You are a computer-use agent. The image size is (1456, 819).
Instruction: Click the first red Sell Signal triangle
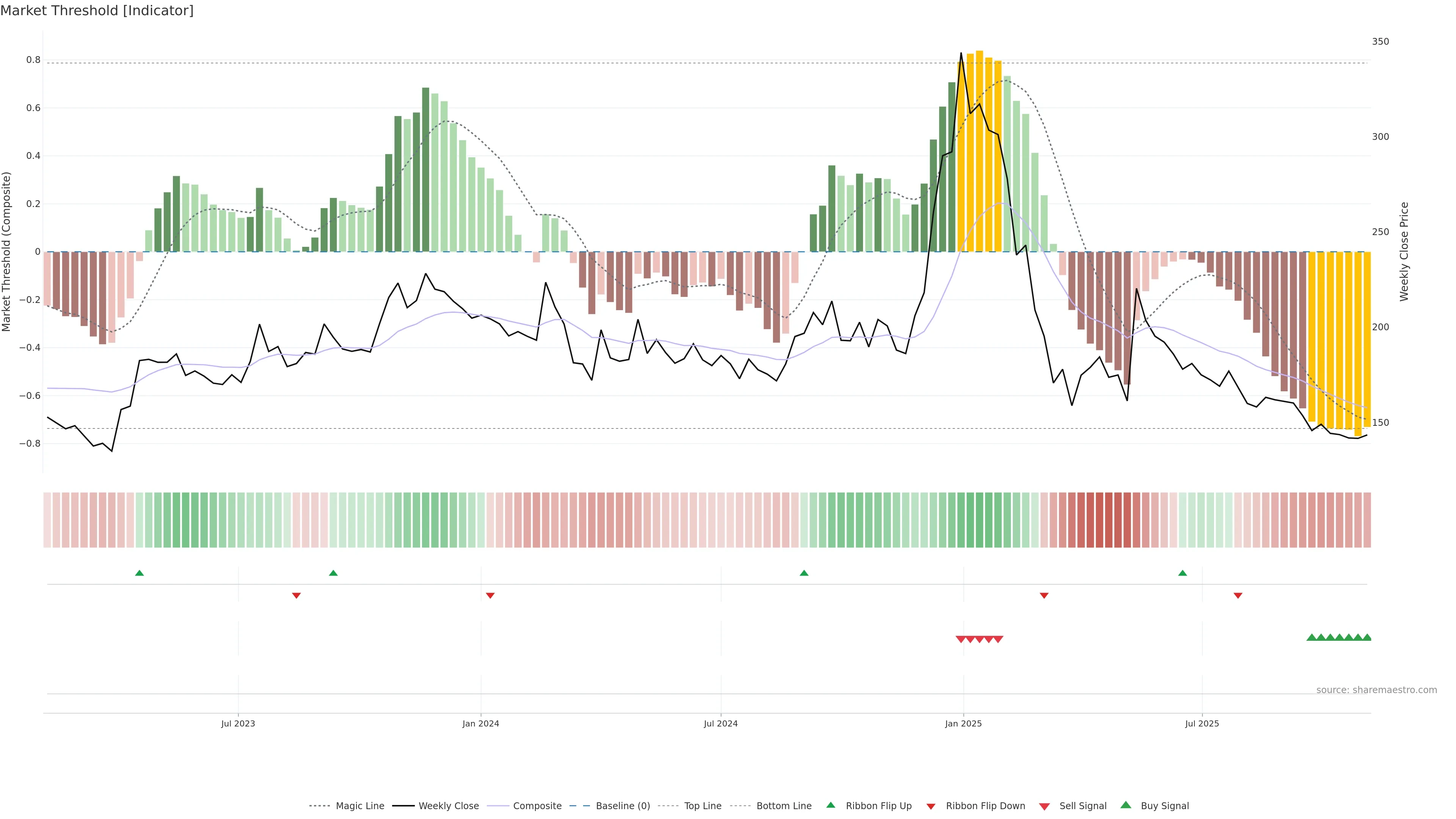click(960, 639)
